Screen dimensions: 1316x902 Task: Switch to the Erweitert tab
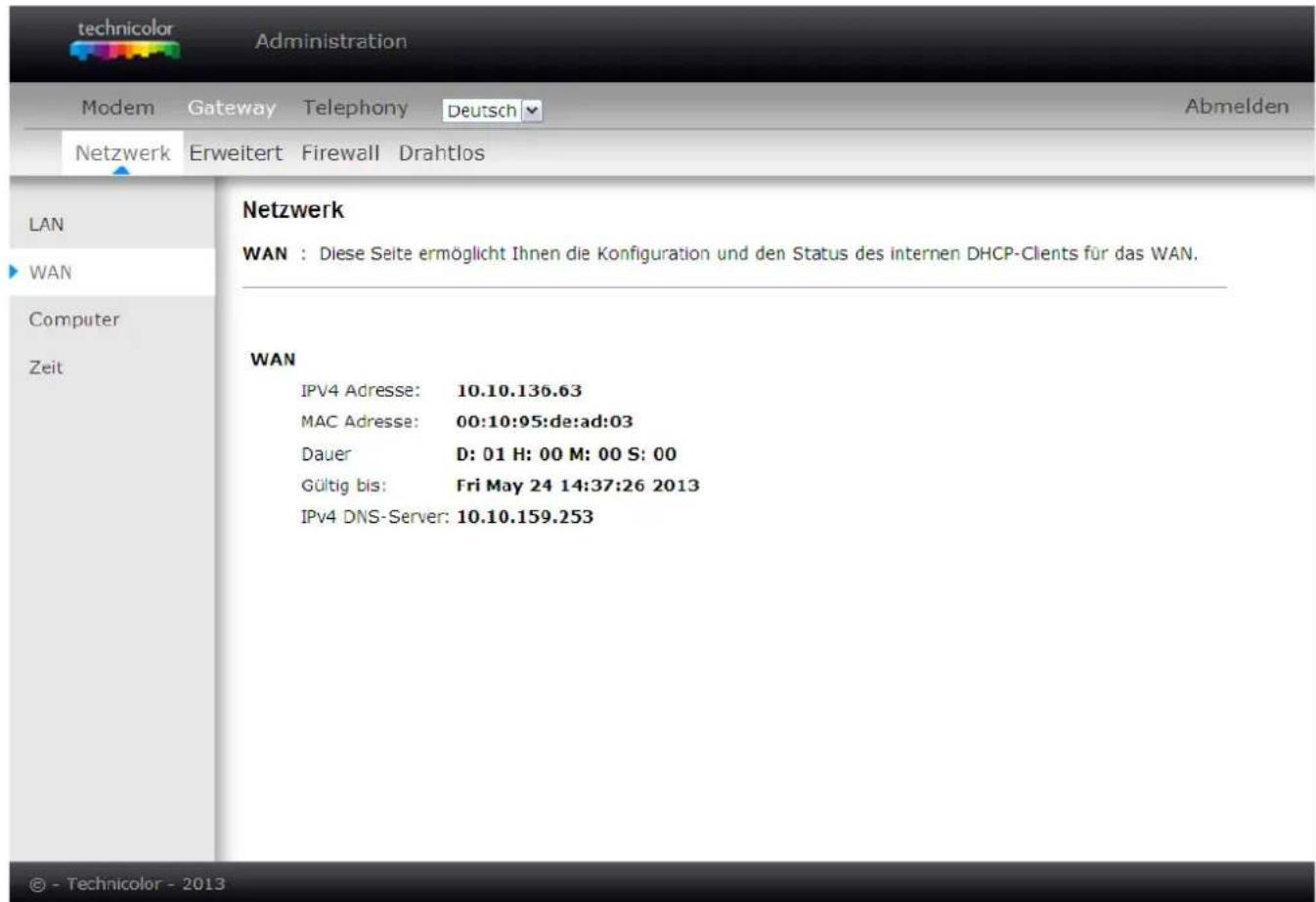point(236,153)
